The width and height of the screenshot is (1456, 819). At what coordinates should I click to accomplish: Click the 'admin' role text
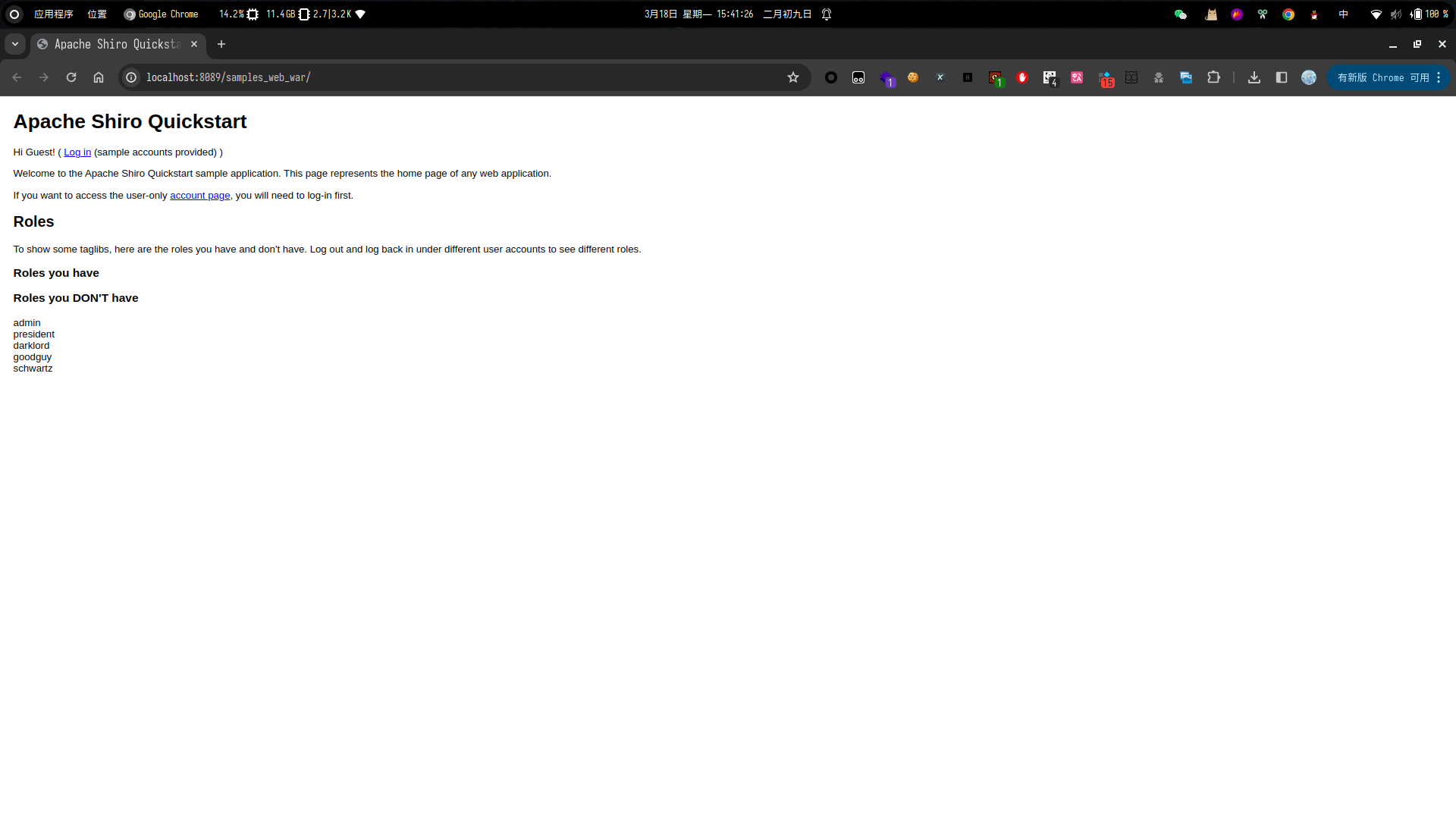tap(27, 323)
